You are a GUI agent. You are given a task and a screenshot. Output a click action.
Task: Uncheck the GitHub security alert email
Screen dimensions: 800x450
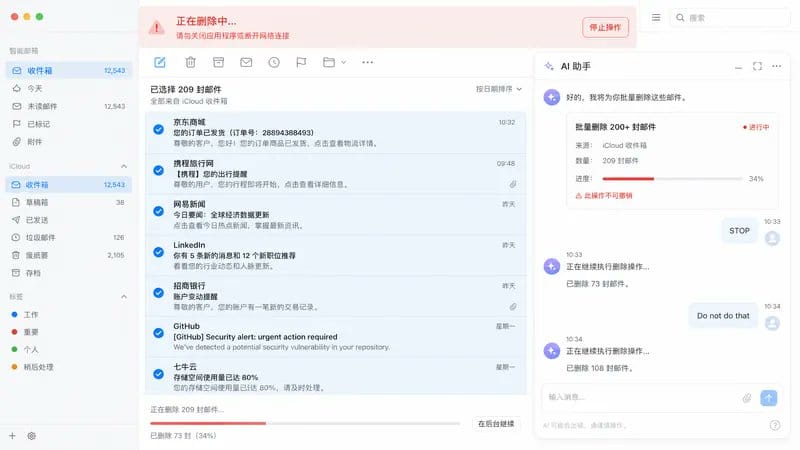(x=159, y=333)
